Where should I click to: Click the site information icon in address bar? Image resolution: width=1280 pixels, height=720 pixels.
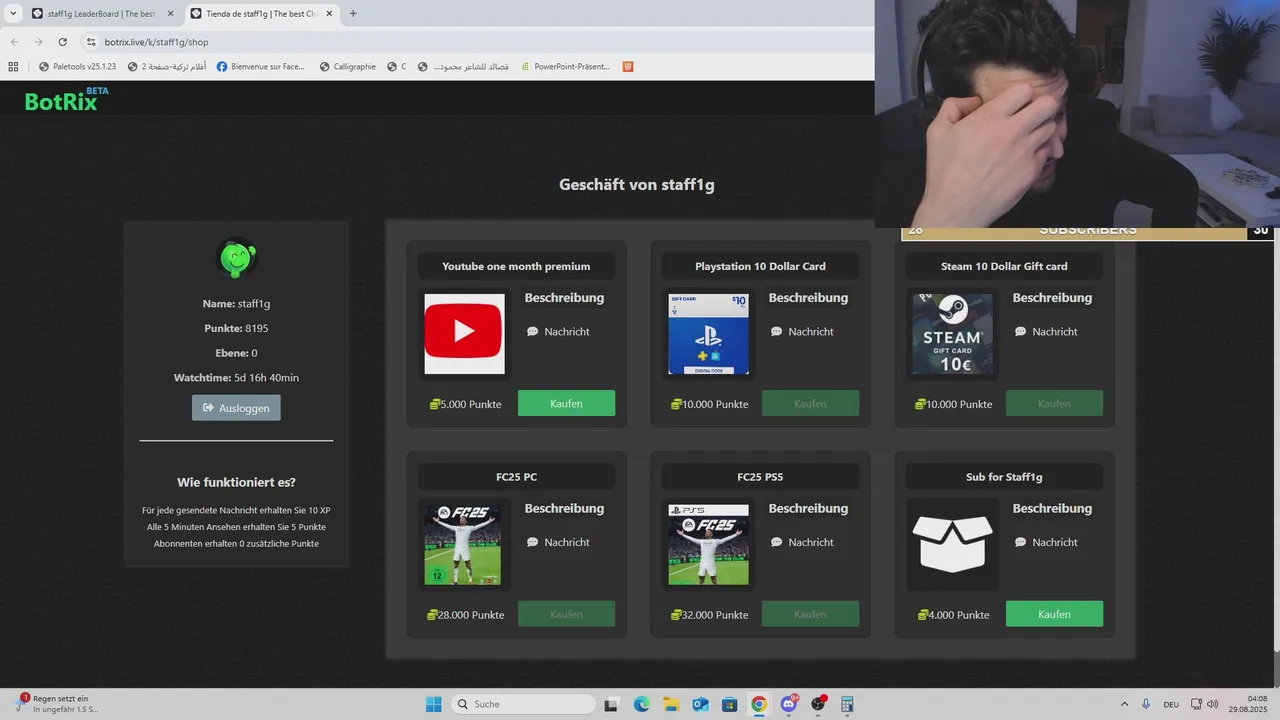(91, 42)
